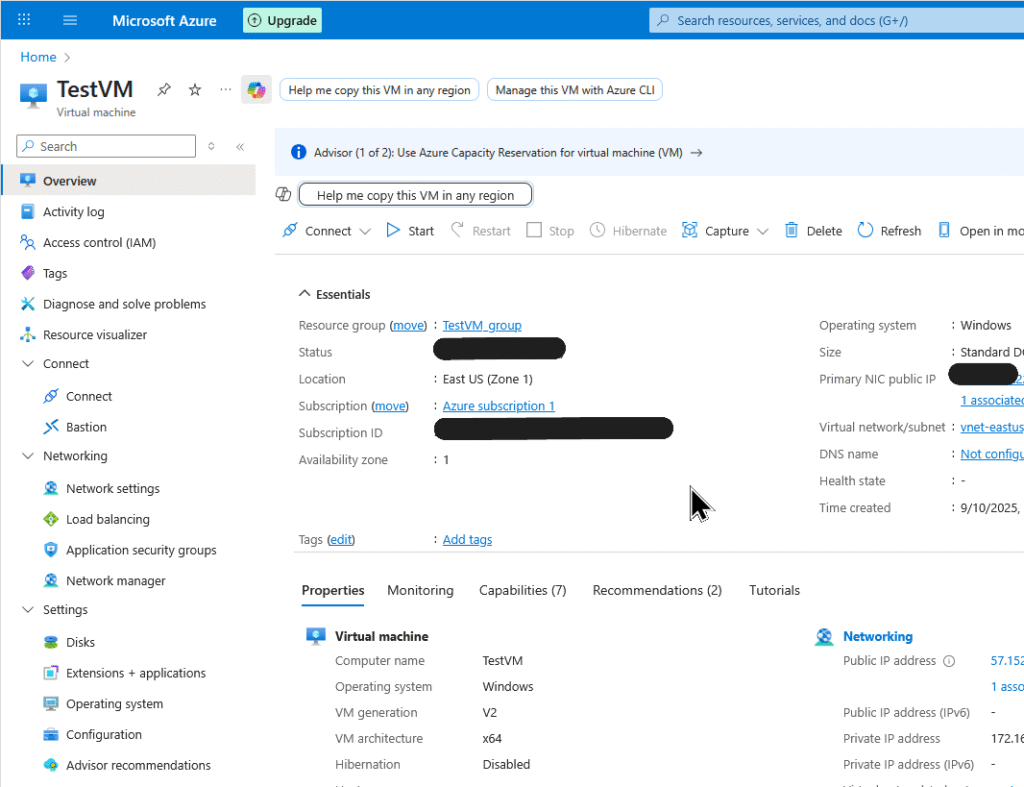Click the Refresh toolbar icon

[865, 231]
